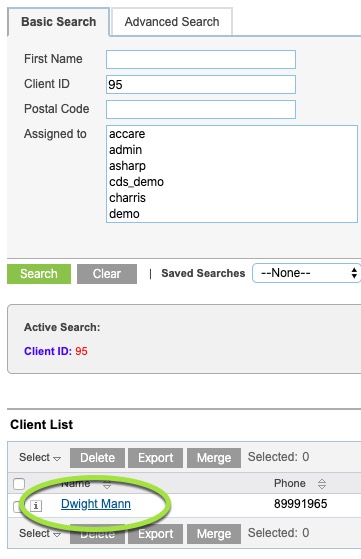Click the bottom Export button
Image resolution: width=361 pixels, height=559 pixels.
click(155, 534)
